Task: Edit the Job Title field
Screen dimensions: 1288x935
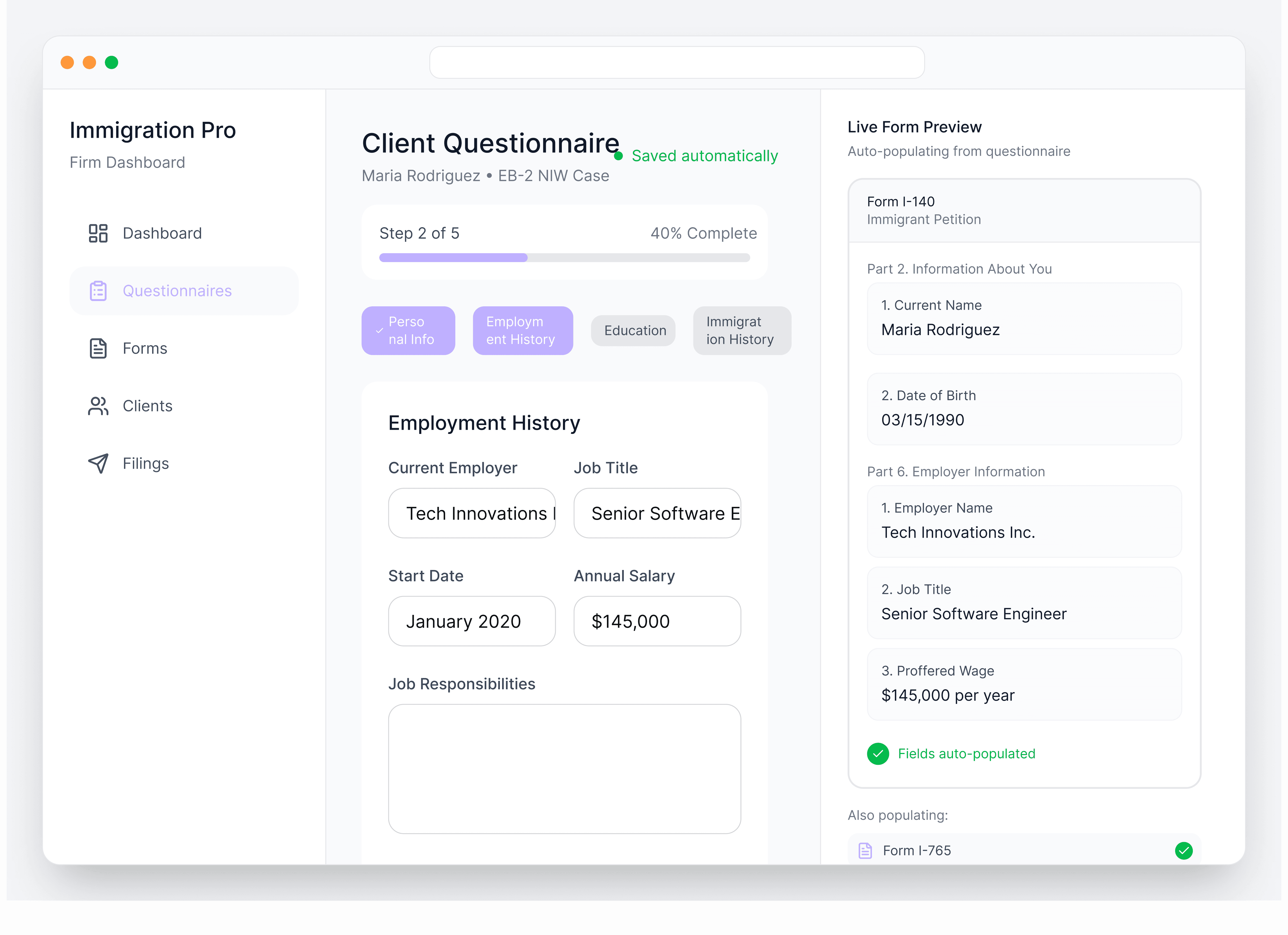Action: (x=657, y=513)
